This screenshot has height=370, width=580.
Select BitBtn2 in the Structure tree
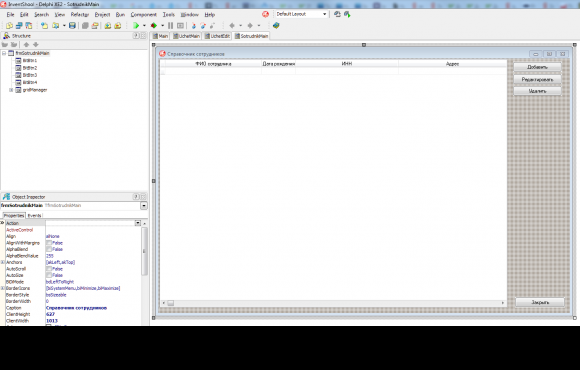pyautogui.click(x=30, y=68)
